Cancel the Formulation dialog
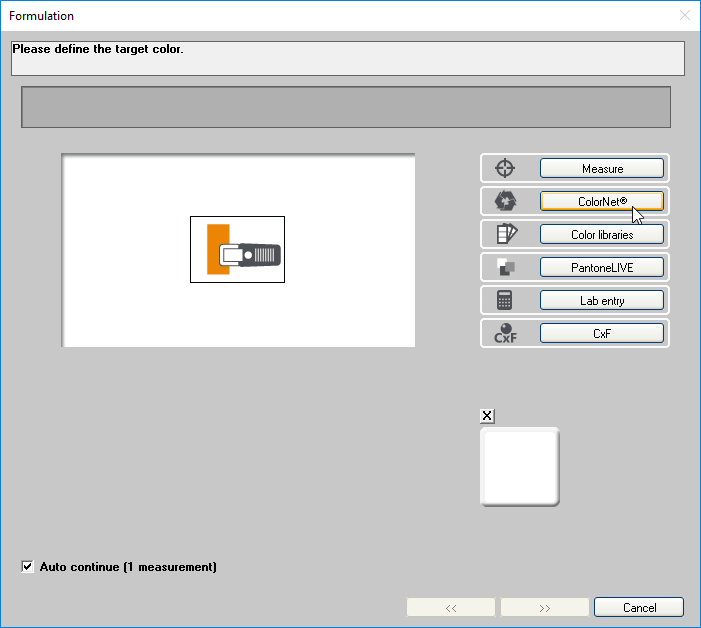Viewport: 701px width, 628px height. coord(639,607)
